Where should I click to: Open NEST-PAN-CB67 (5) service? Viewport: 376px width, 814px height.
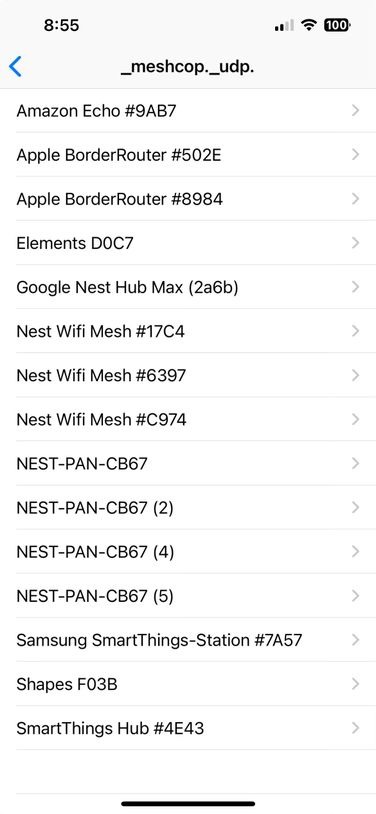pyautogui.click(x=188, y=596)
